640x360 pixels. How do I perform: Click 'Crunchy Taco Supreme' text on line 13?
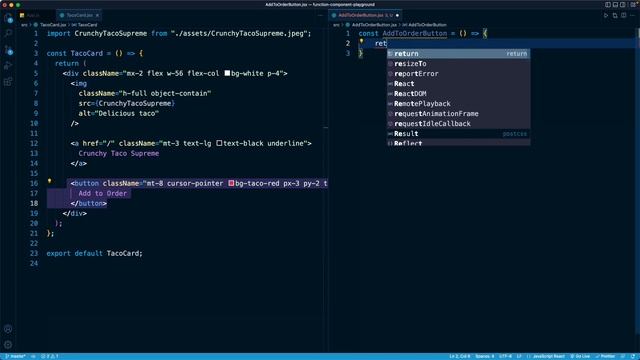pyautogui.click(x=119, y=153)
